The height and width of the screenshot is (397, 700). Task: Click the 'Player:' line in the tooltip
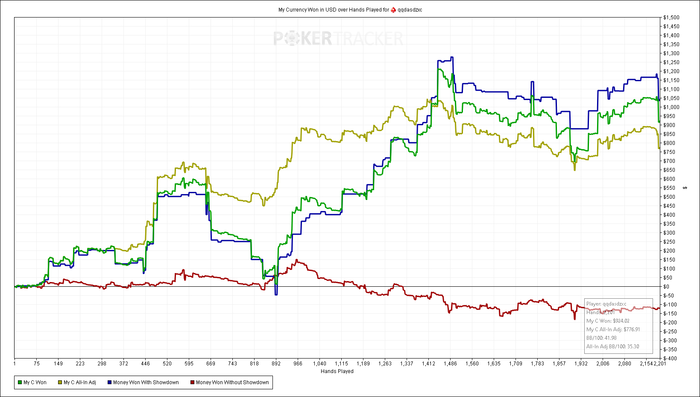606,304
